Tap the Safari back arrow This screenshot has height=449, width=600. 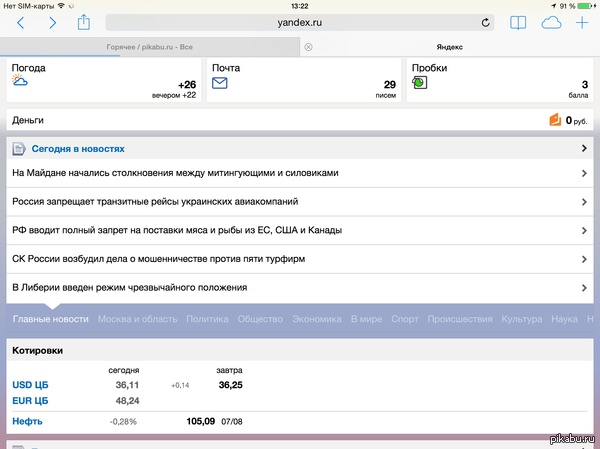[21, 22]
